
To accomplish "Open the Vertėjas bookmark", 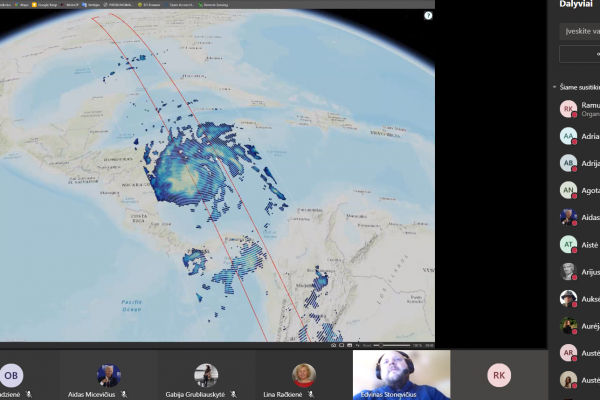I will point(91,5).
